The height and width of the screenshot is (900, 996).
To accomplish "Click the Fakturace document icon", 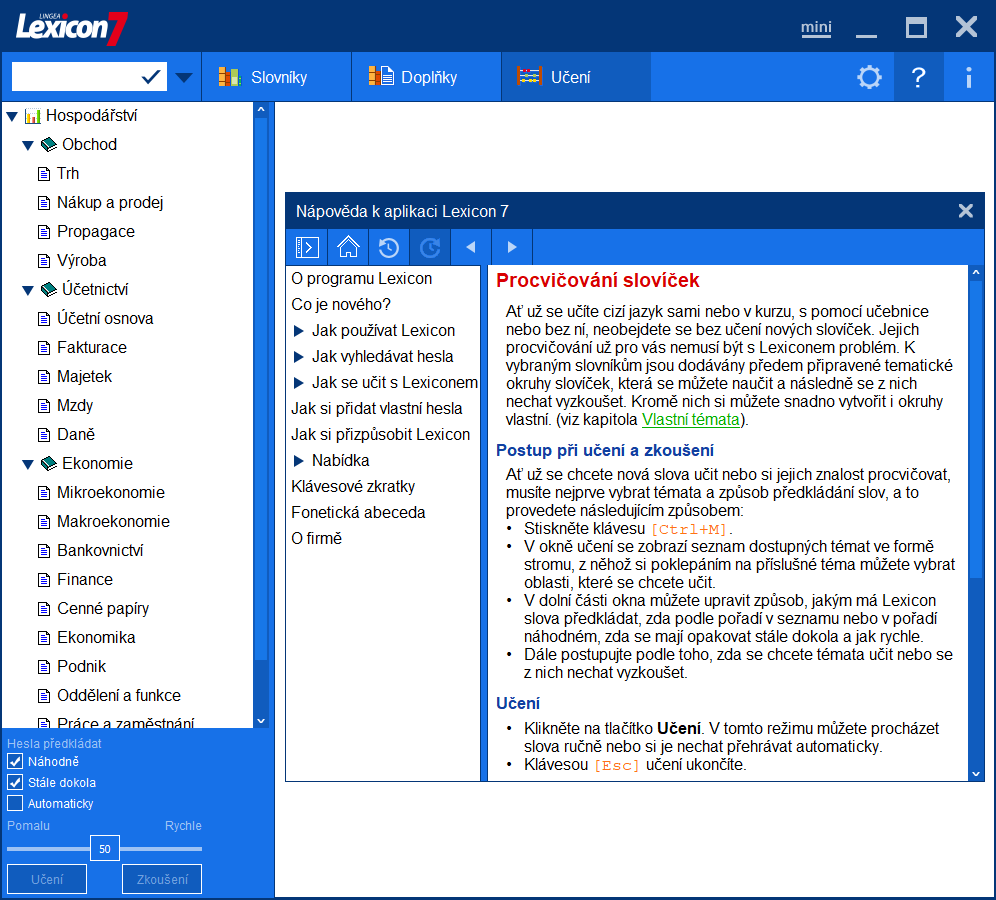I will [x=44, y=348].
